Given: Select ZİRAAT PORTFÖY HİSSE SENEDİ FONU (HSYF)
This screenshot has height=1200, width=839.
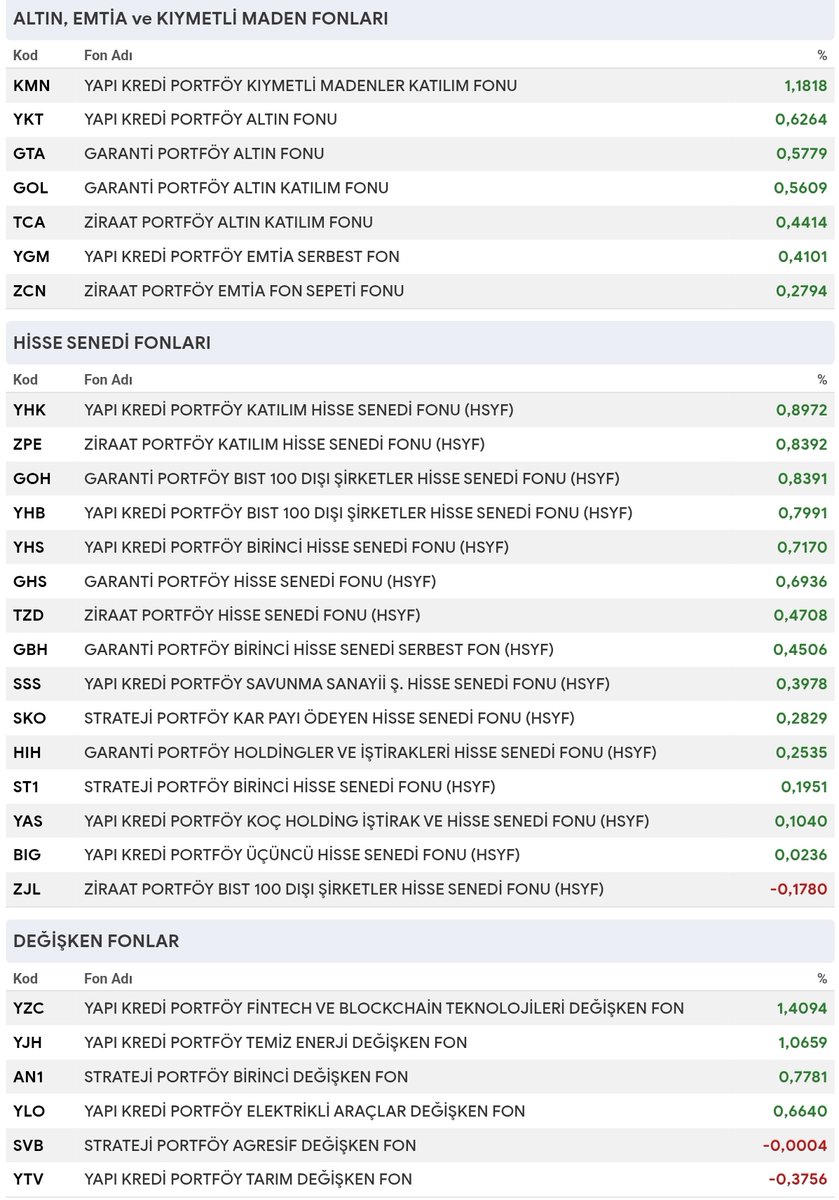Looking at the screenshot, I should pos(252,615).
